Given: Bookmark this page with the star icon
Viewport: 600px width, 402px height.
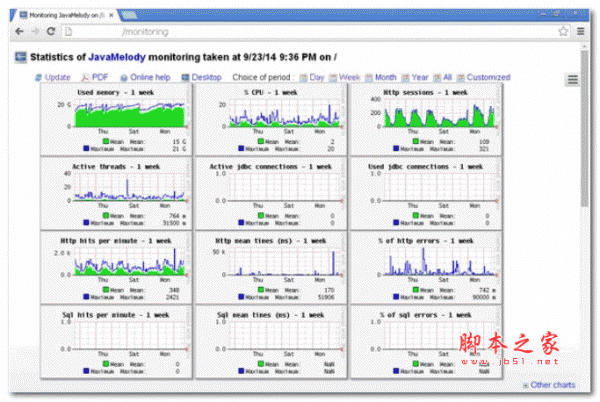Looking at the screenshot, I should 563,31.
